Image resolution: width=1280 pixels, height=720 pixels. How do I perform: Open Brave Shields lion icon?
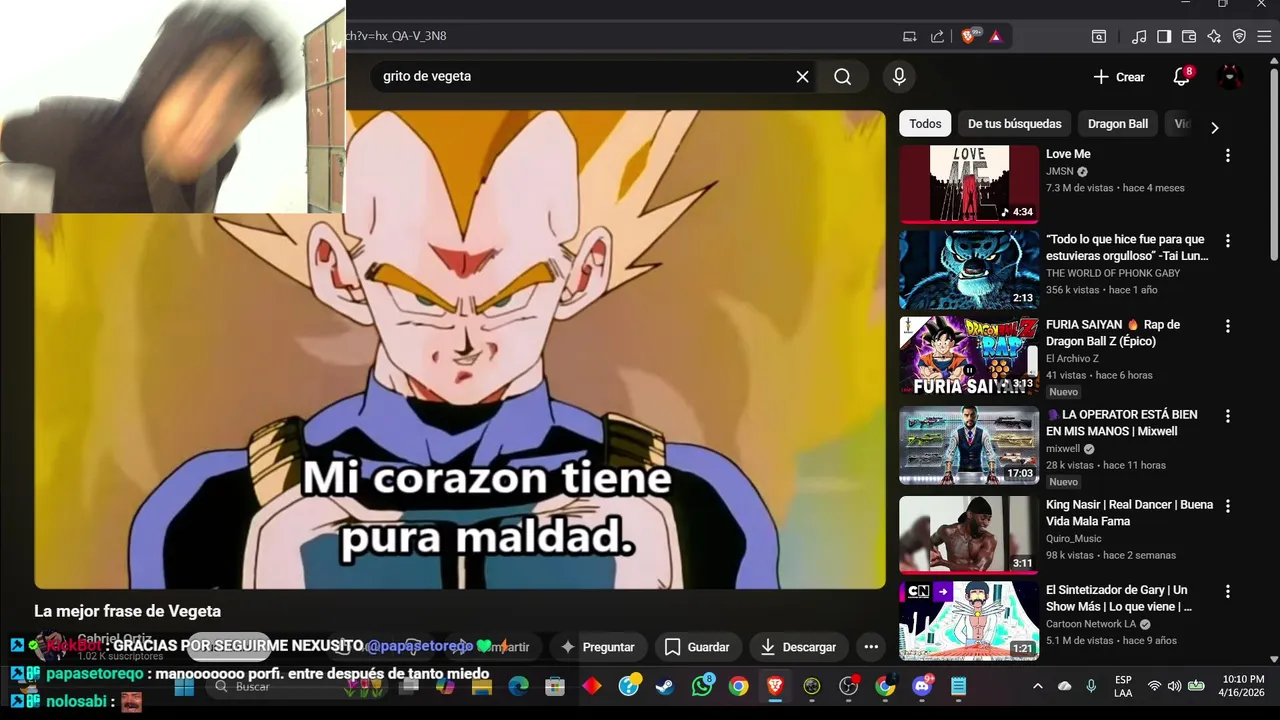(968, 36)
